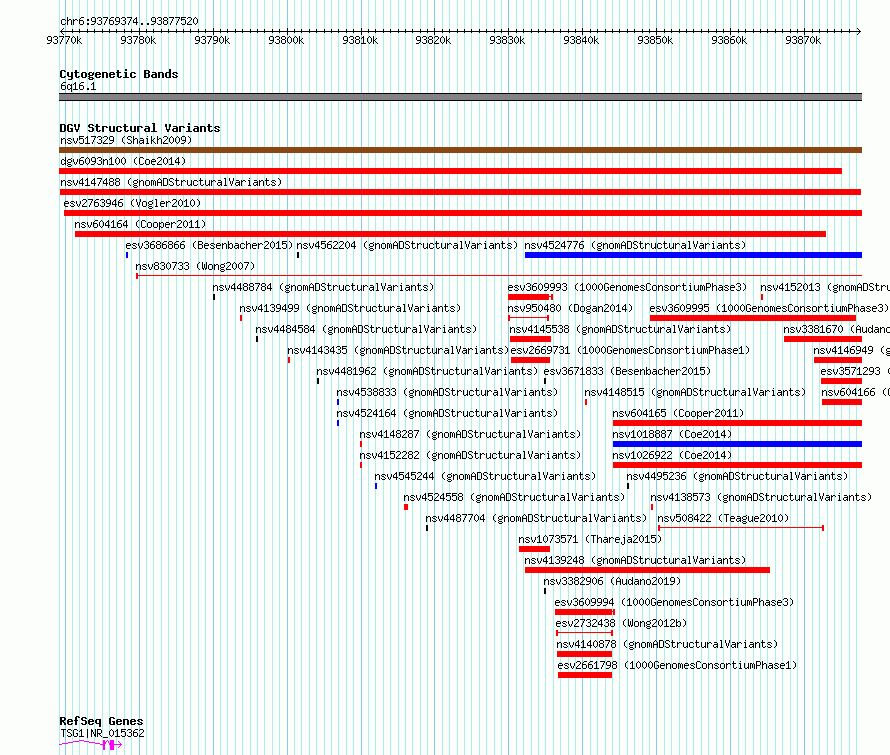Open nsv4145538 gnomAD variant
890x755 pixels.
click(620, 329)
